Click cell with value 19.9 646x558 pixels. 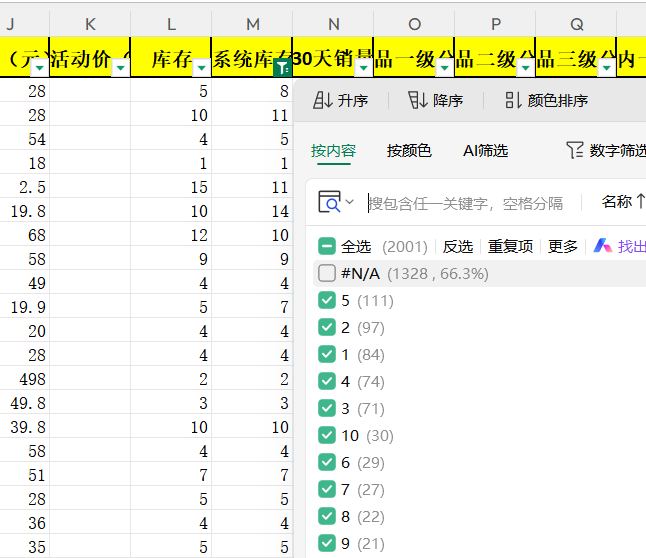point(24,307)
